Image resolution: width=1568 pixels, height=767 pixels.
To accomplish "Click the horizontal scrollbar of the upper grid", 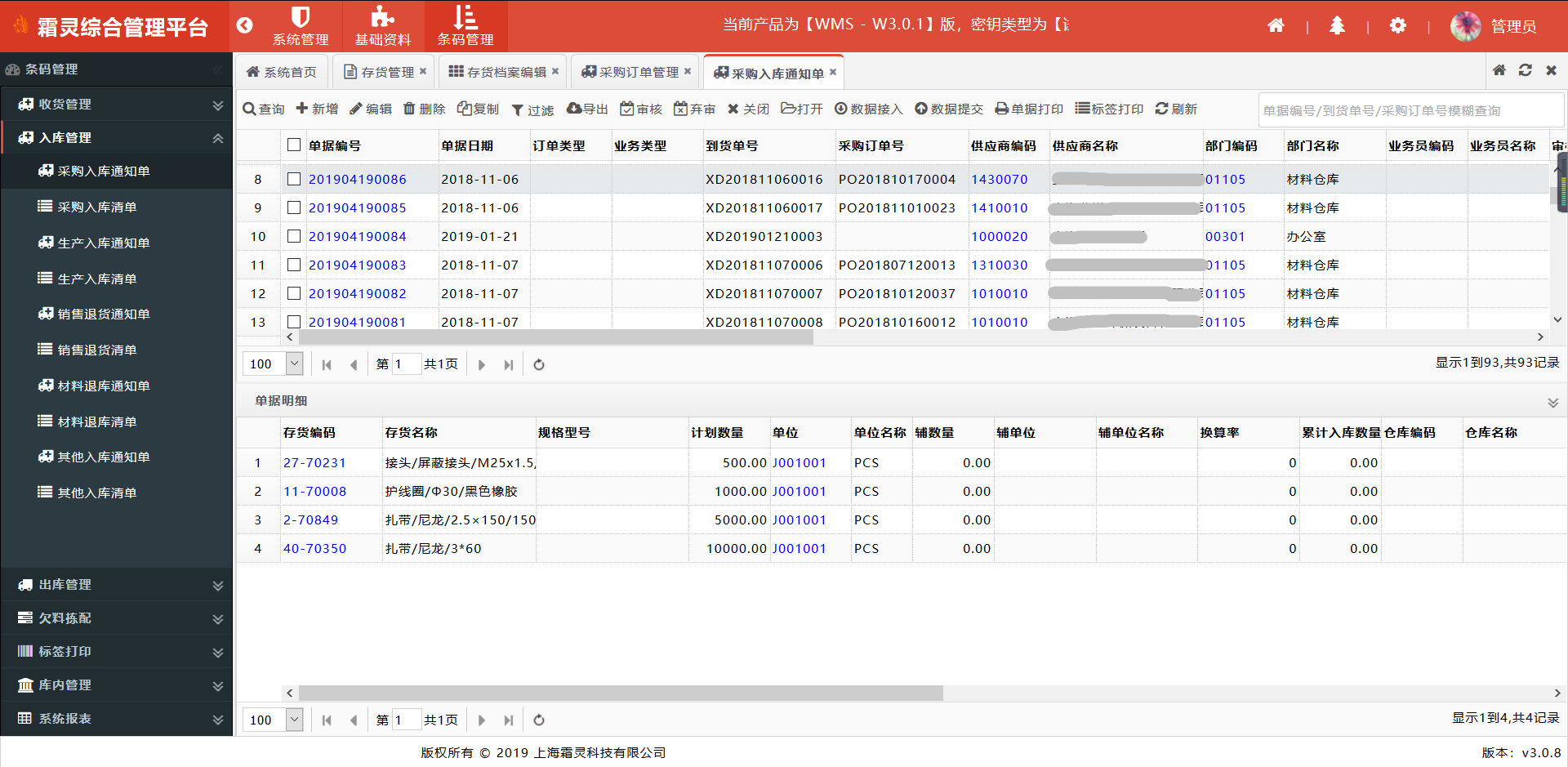I will point(555,337).
